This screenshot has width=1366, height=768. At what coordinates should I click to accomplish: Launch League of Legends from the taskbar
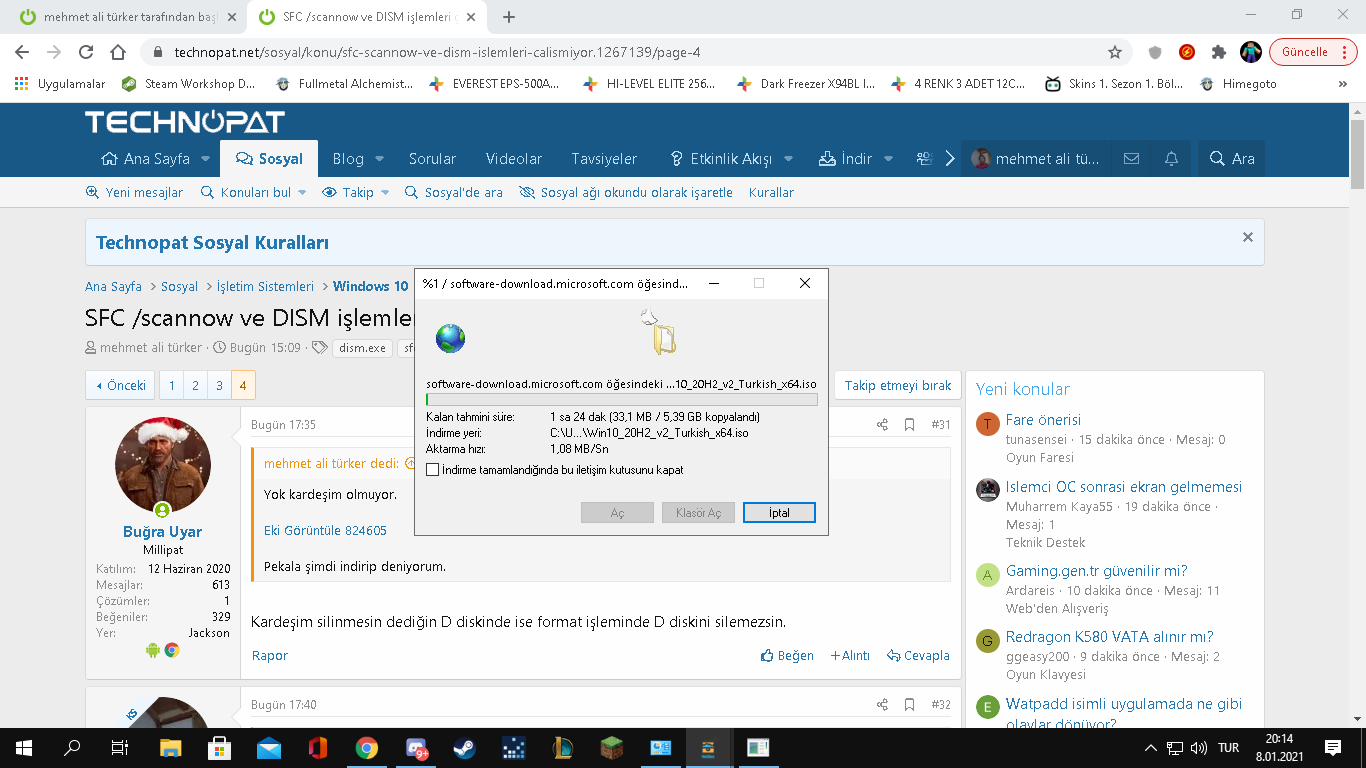pyautogui.click(x=563, y=748)
